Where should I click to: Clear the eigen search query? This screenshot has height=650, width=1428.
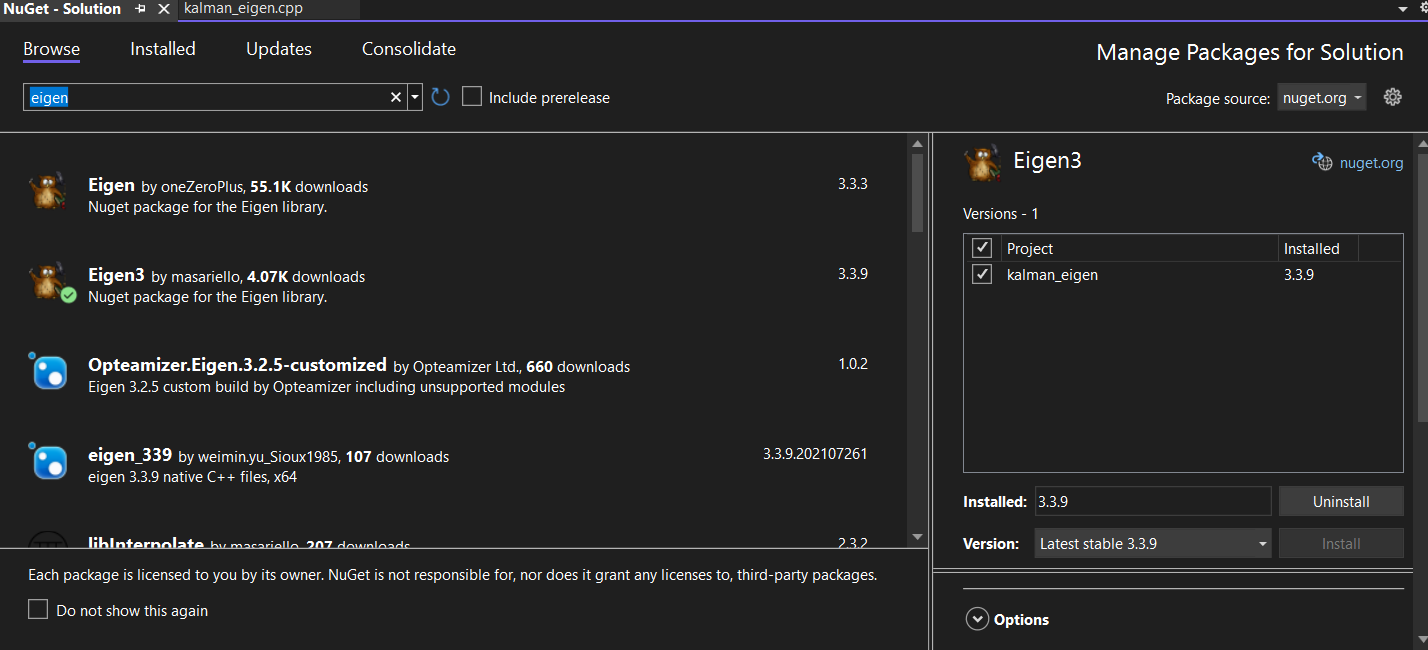396,97
